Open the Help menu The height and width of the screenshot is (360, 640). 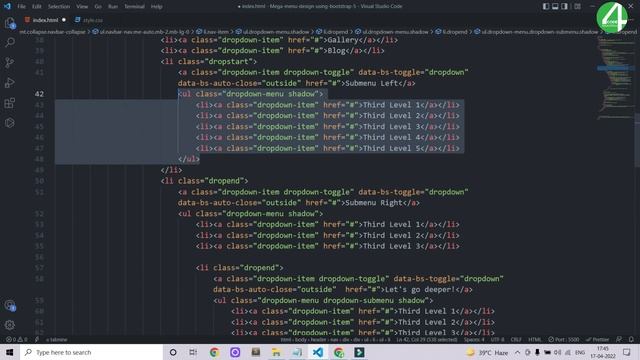(156, 7)
